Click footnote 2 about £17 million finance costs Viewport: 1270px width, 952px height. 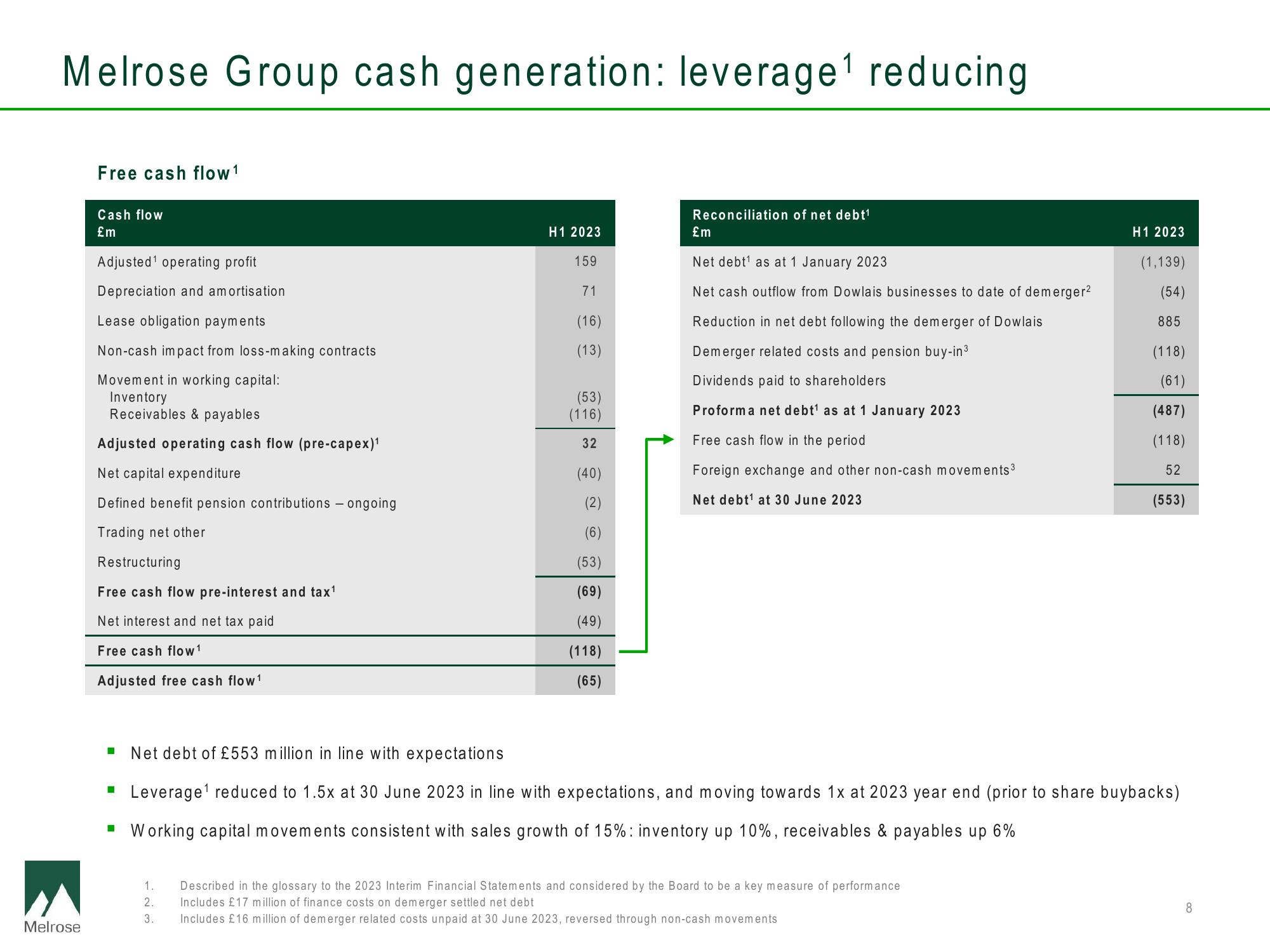357,902
